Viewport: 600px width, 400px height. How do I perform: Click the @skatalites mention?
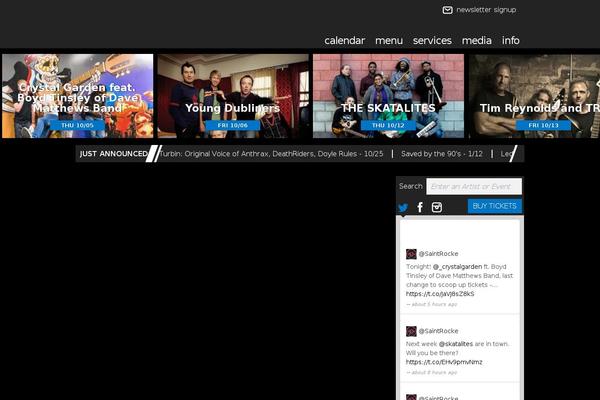coord(455,344)
